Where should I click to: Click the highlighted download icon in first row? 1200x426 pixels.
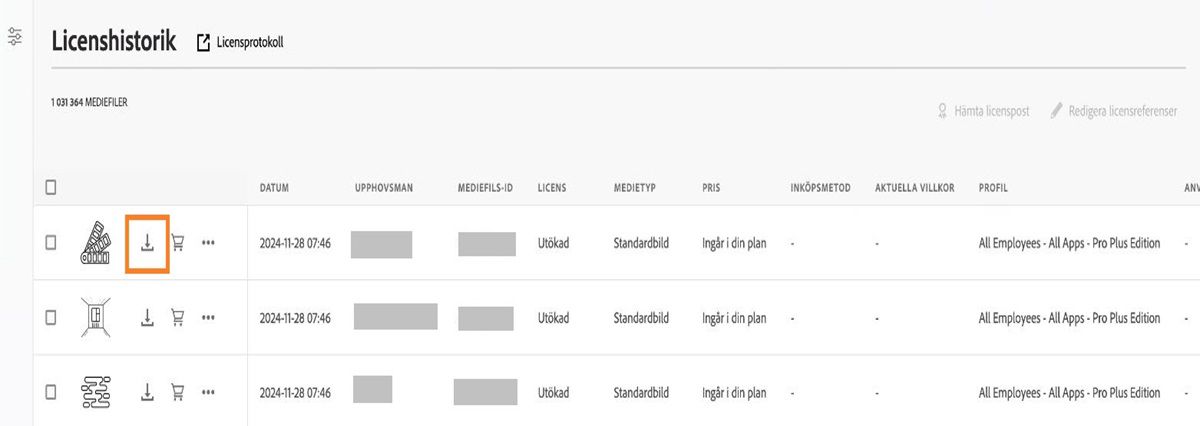tap(147, 243)
